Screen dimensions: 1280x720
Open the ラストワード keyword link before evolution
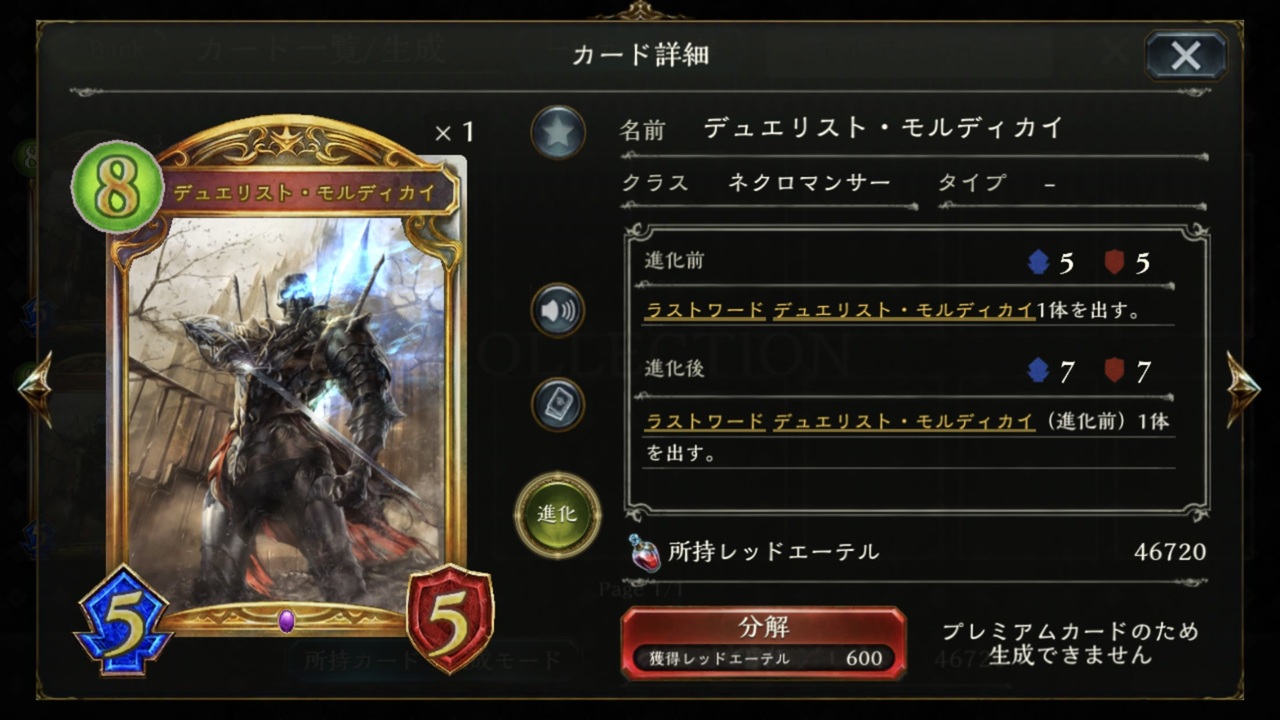pos(705,310)
